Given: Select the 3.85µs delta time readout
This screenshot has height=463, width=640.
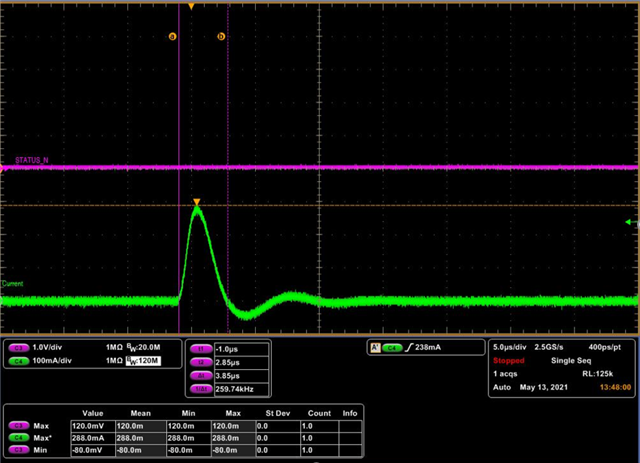Looking at the screenshot, I should pos(242,376).
